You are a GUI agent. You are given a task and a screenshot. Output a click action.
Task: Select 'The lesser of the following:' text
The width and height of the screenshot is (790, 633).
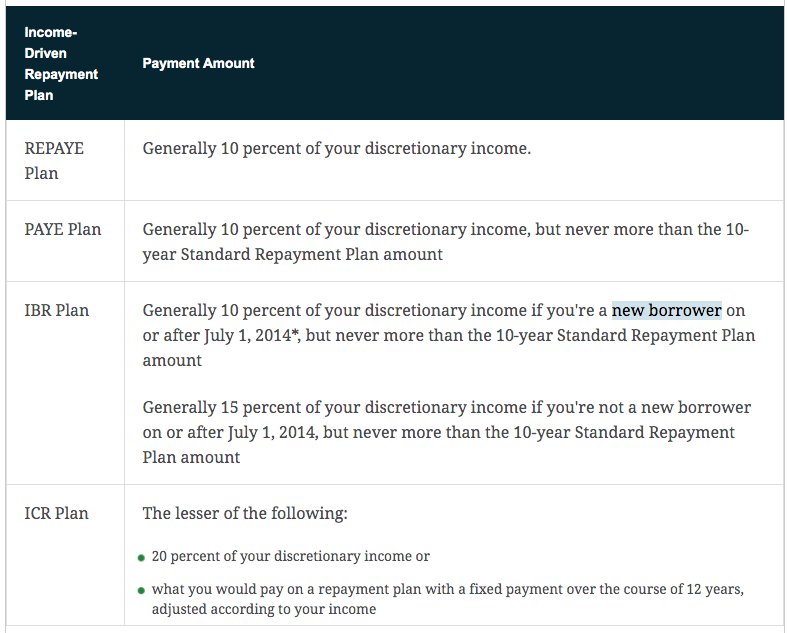245,514
